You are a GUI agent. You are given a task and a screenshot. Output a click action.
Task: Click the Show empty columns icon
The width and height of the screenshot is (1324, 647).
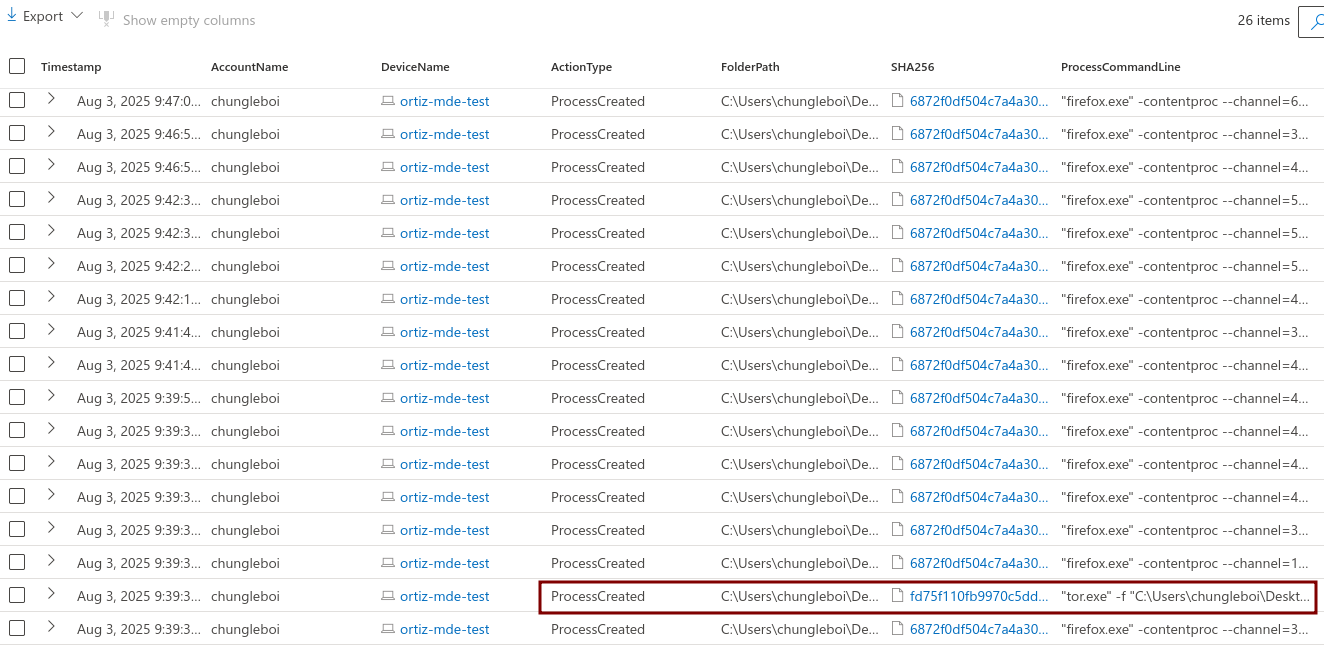tap(106, 19)
